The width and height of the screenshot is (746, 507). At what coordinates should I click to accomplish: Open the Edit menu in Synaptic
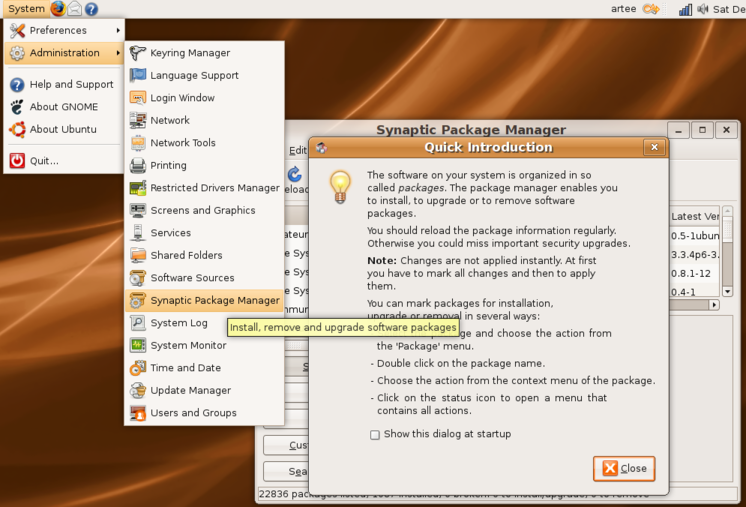click(298, 150)
